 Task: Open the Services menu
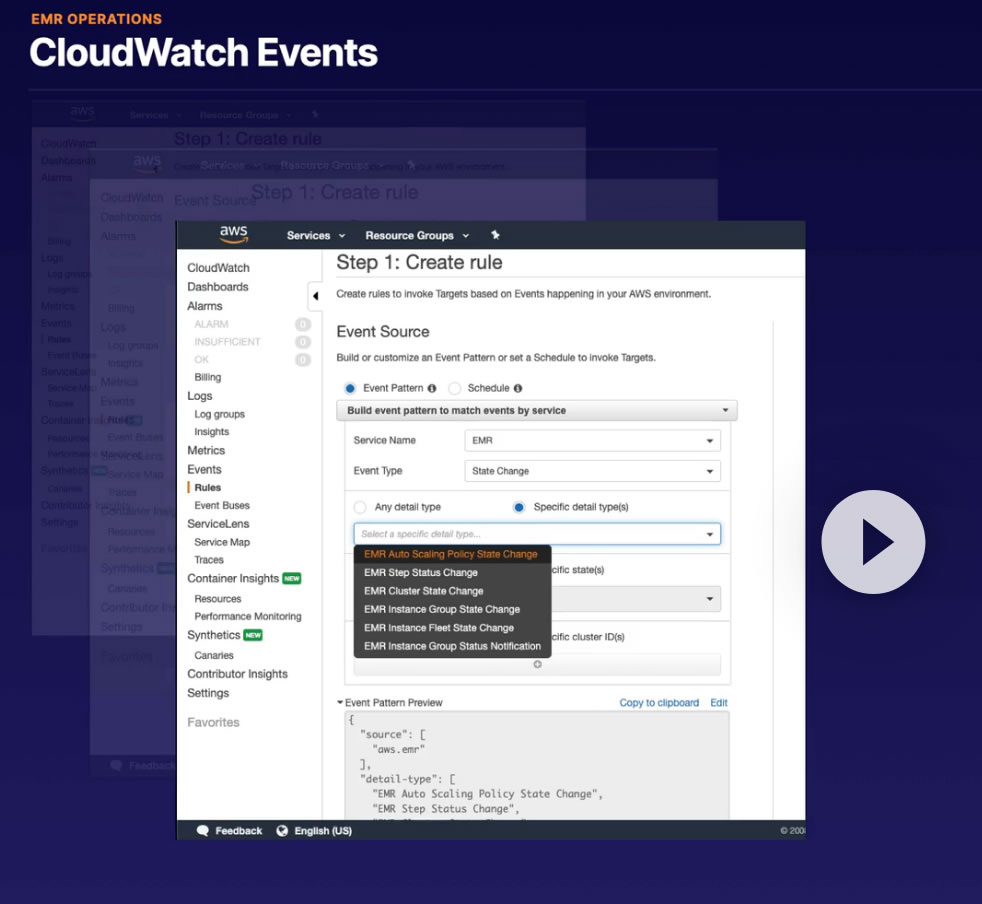316,236
